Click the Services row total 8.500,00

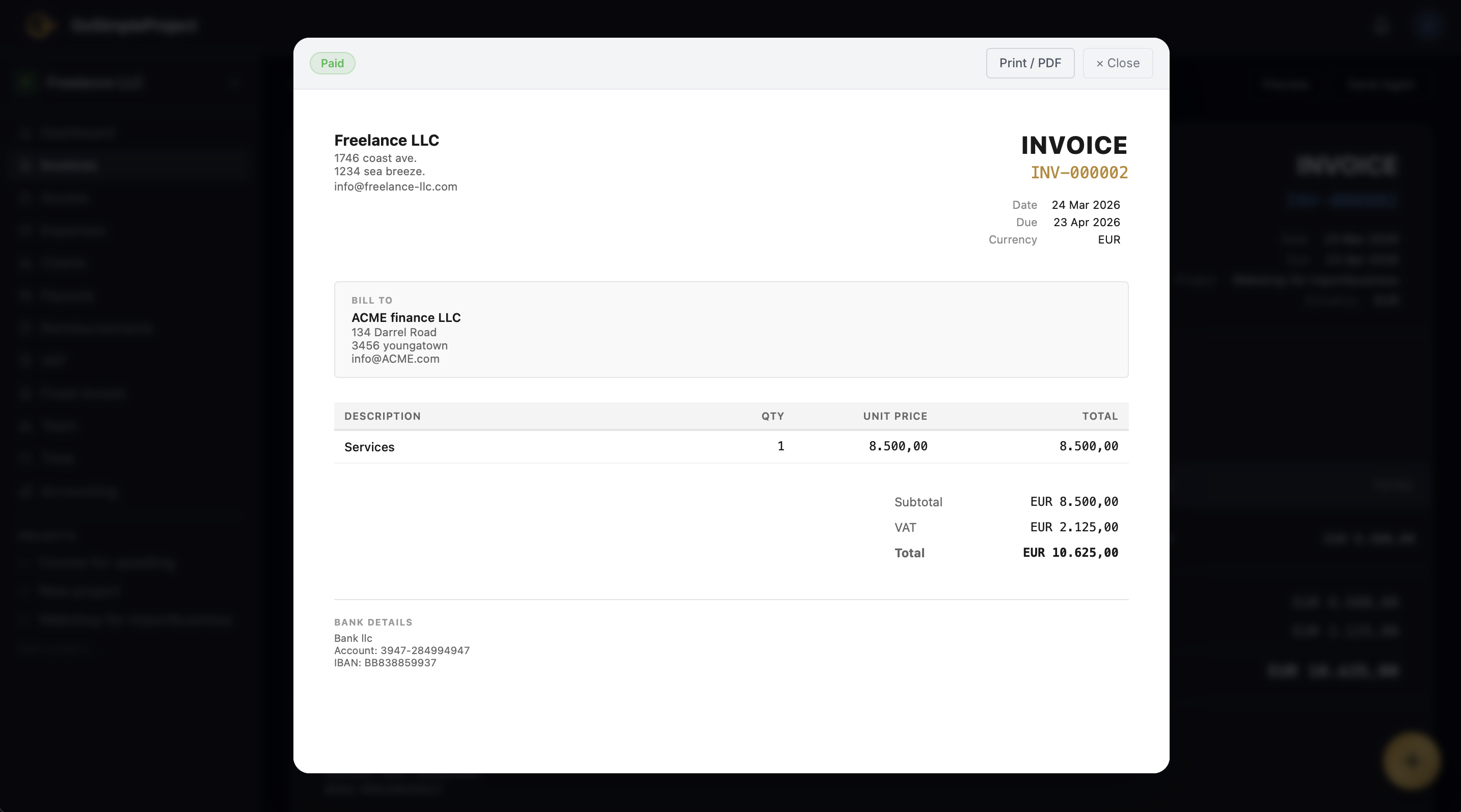click(1089, 446)
